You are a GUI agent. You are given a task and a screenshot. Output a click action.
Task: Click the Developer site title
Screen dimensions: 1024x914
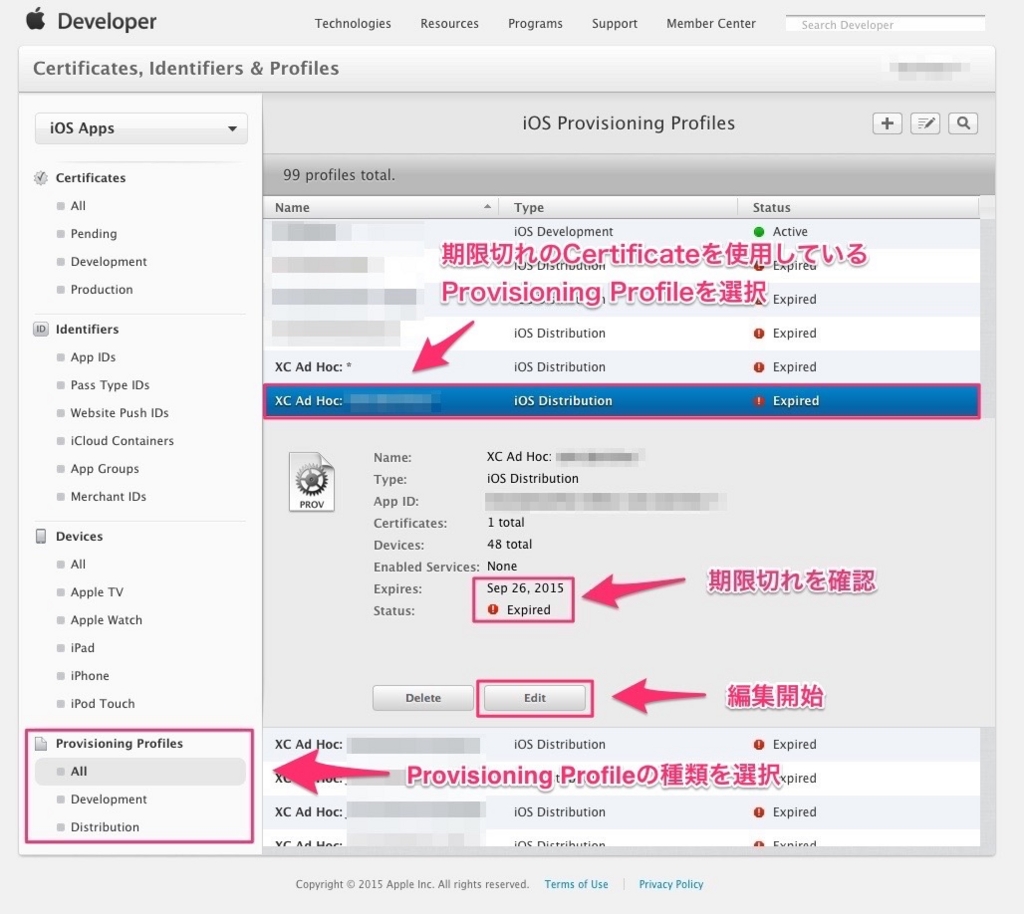(106, 21)
